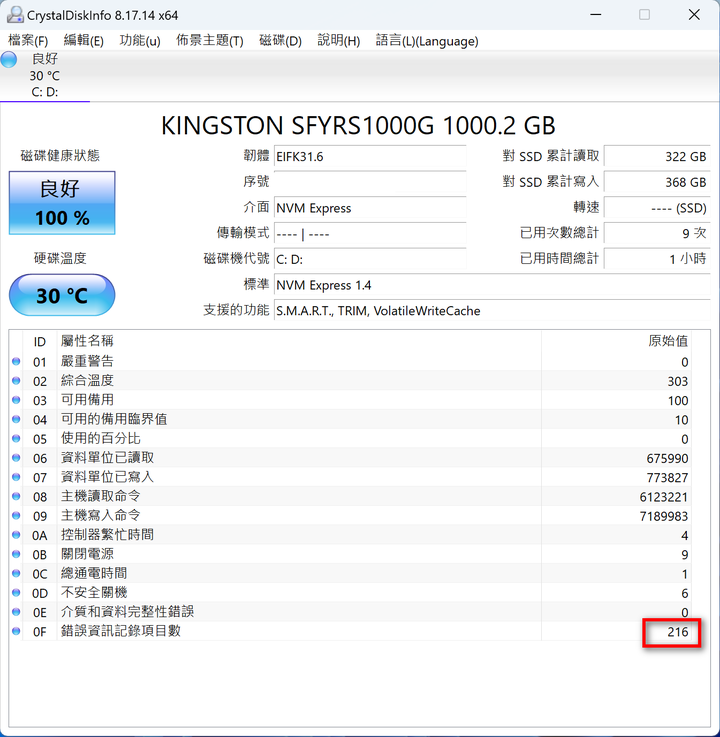Open the 語言(L)(Language) menu
The width and height of the screenshot is (720, 737).
pos(427,41)
